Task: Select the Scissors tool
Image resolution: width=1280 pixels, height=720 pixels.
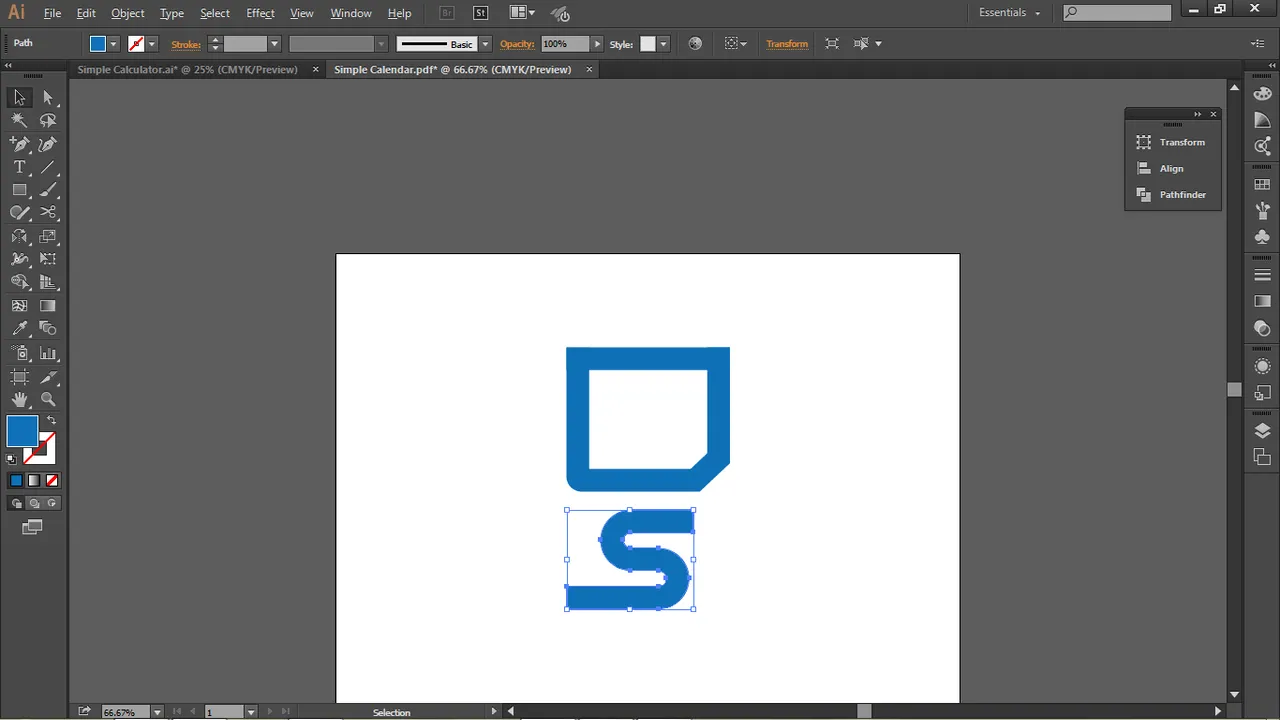Action: 48,213
